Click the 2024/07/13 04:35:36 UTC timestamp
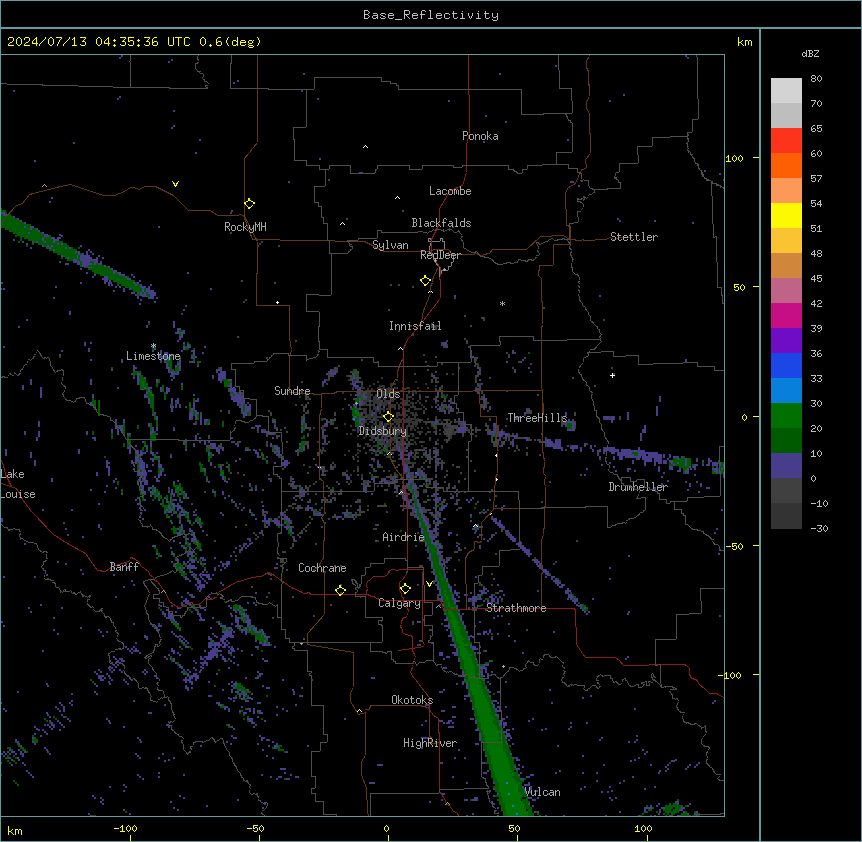Image resolution: width=862 pixels, height=842 pixels. coord(99,42)
